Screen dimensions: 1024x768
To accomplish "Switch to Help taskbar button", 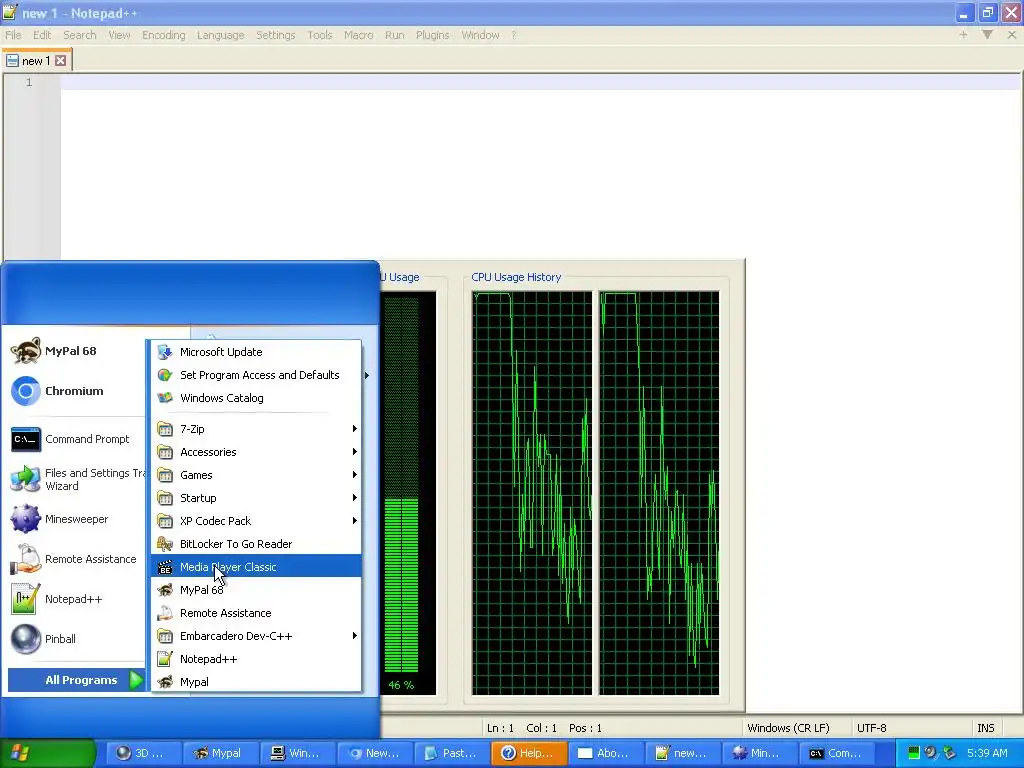I will (527, 753).
